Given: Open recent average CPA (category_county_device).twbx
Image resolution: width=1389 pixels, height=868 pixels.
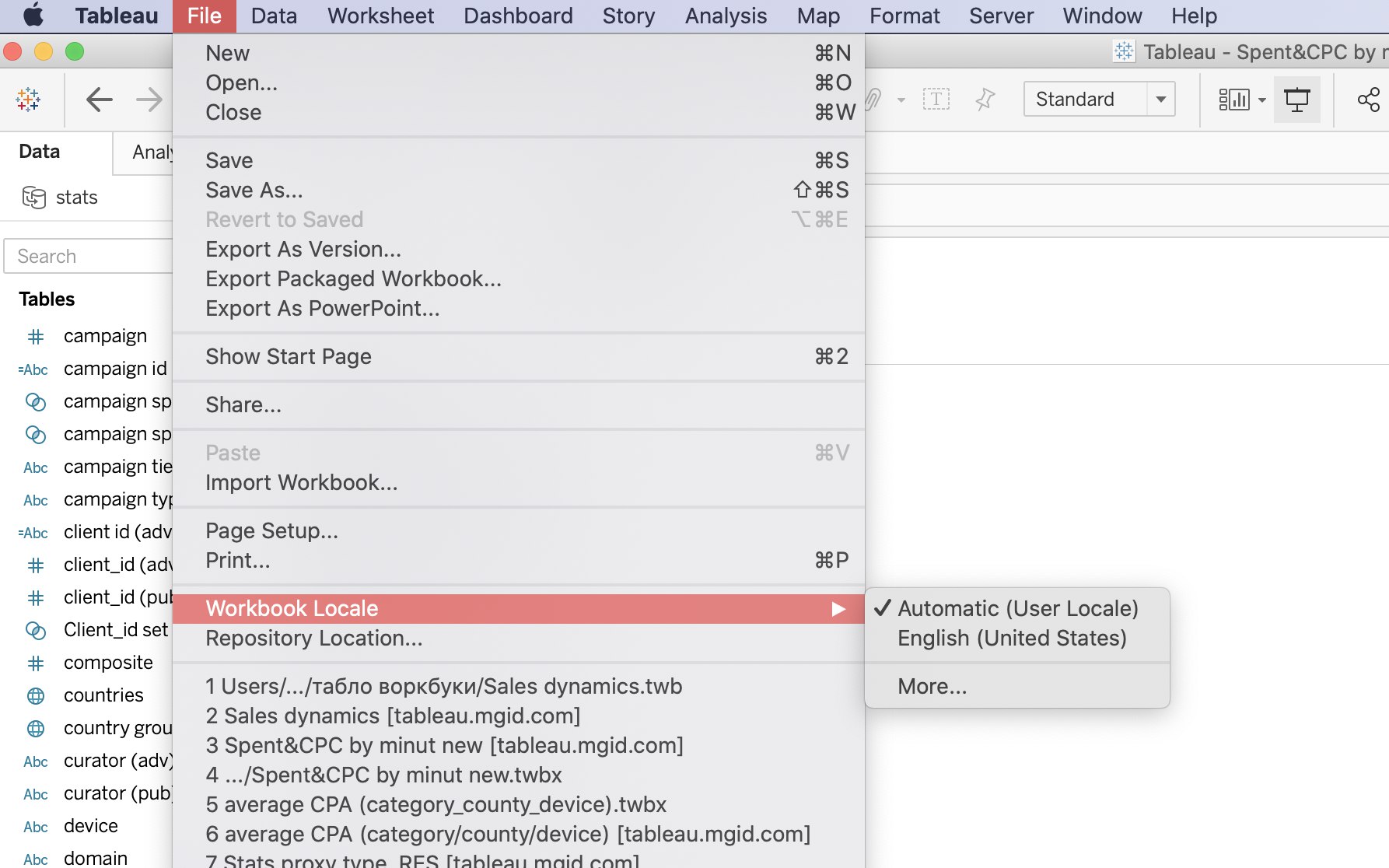Looking at the screenshot, I should (519, 804).
